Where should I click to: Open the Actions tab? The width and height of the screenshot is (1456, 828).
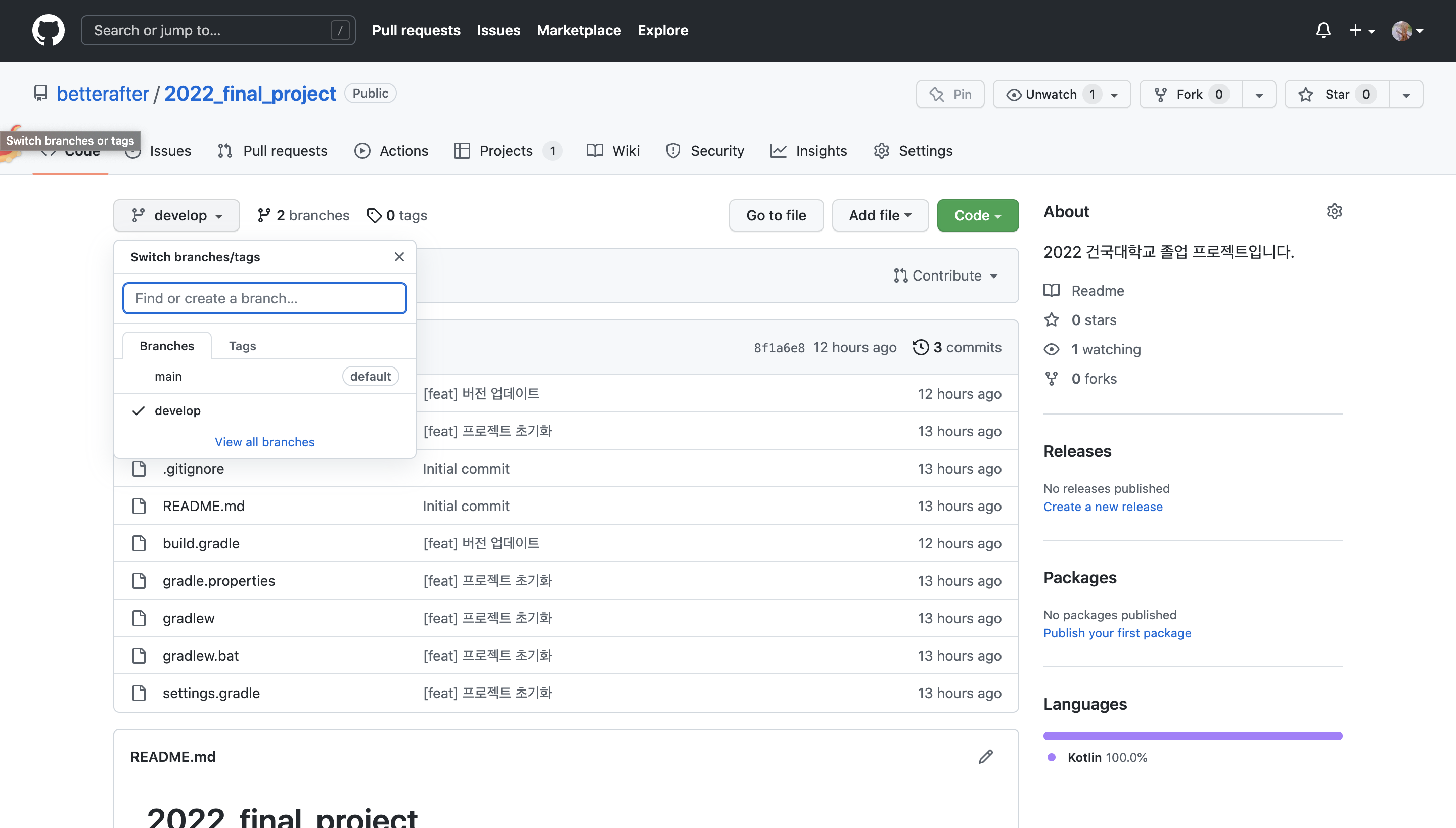(x=391, y=150)
